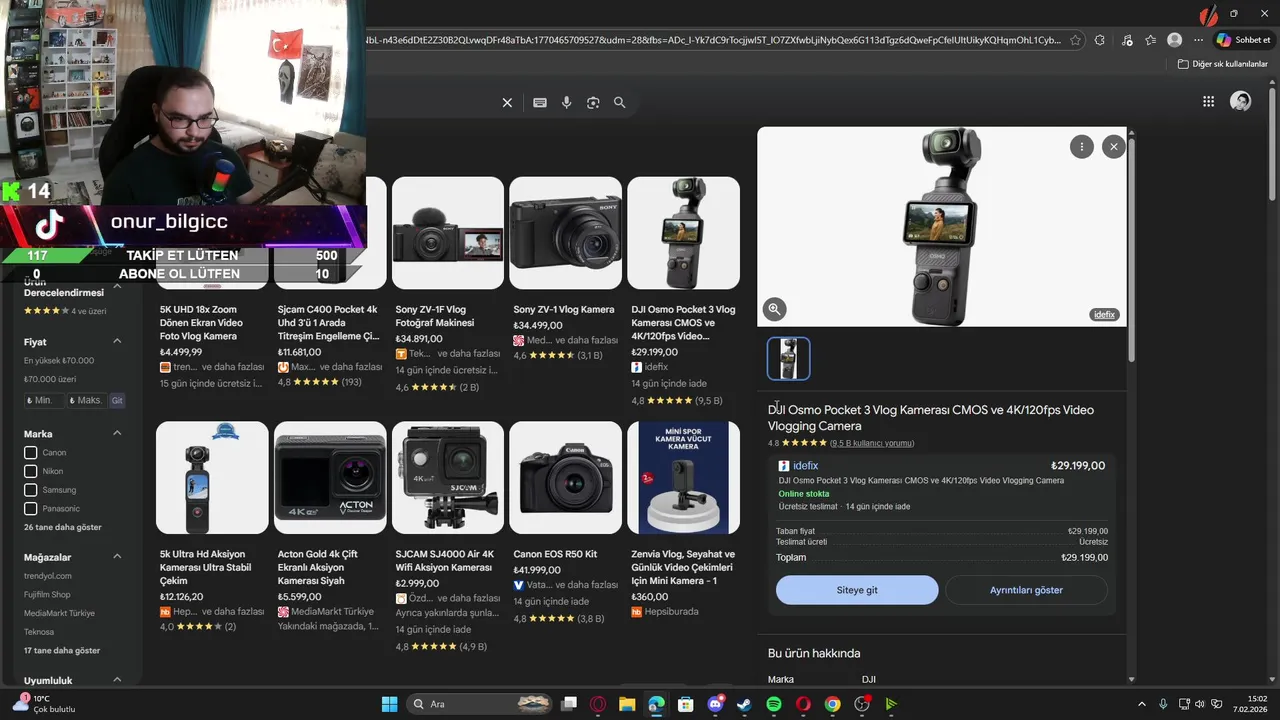Open the product panel more options menu
This screenshot has width=1280, height=720.
pos(1081,147)
